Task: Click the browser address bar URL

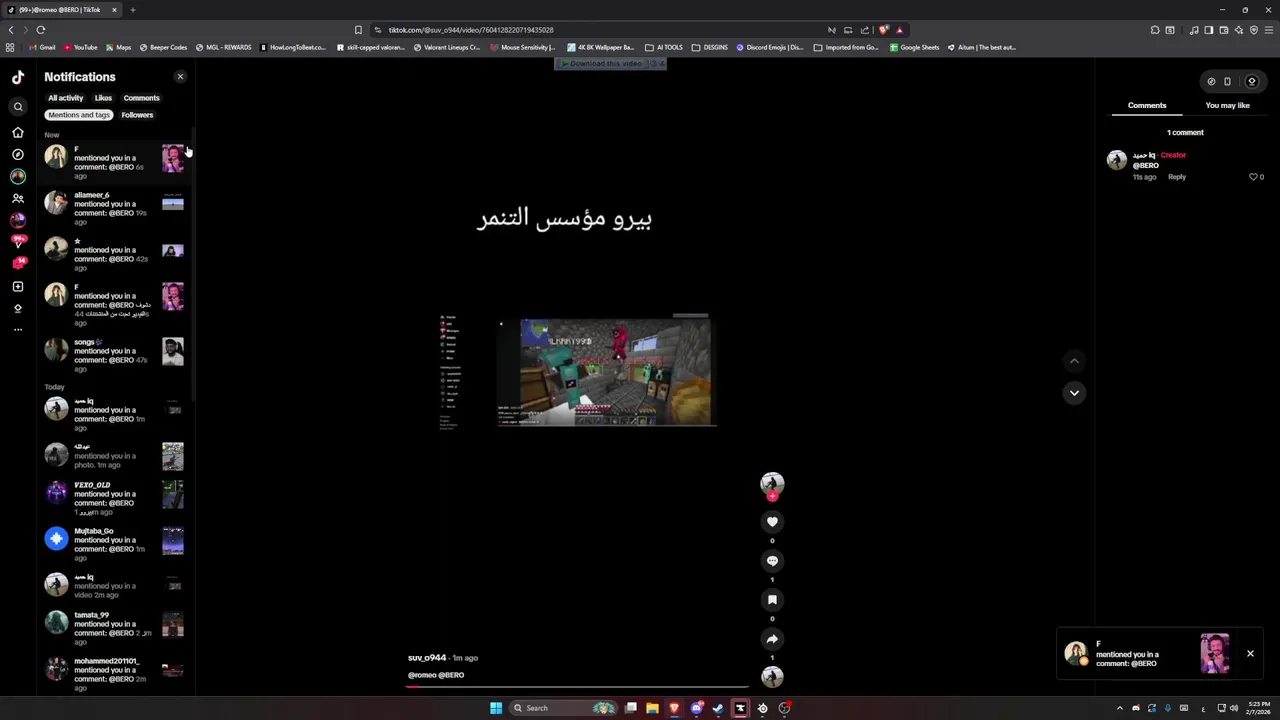Action: click(x=471, y=30)
